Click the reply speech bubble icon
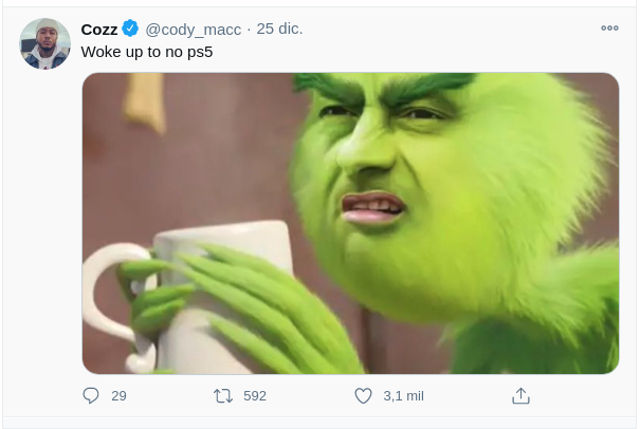Viewport: 640px width, 429px height. (91, 396)
